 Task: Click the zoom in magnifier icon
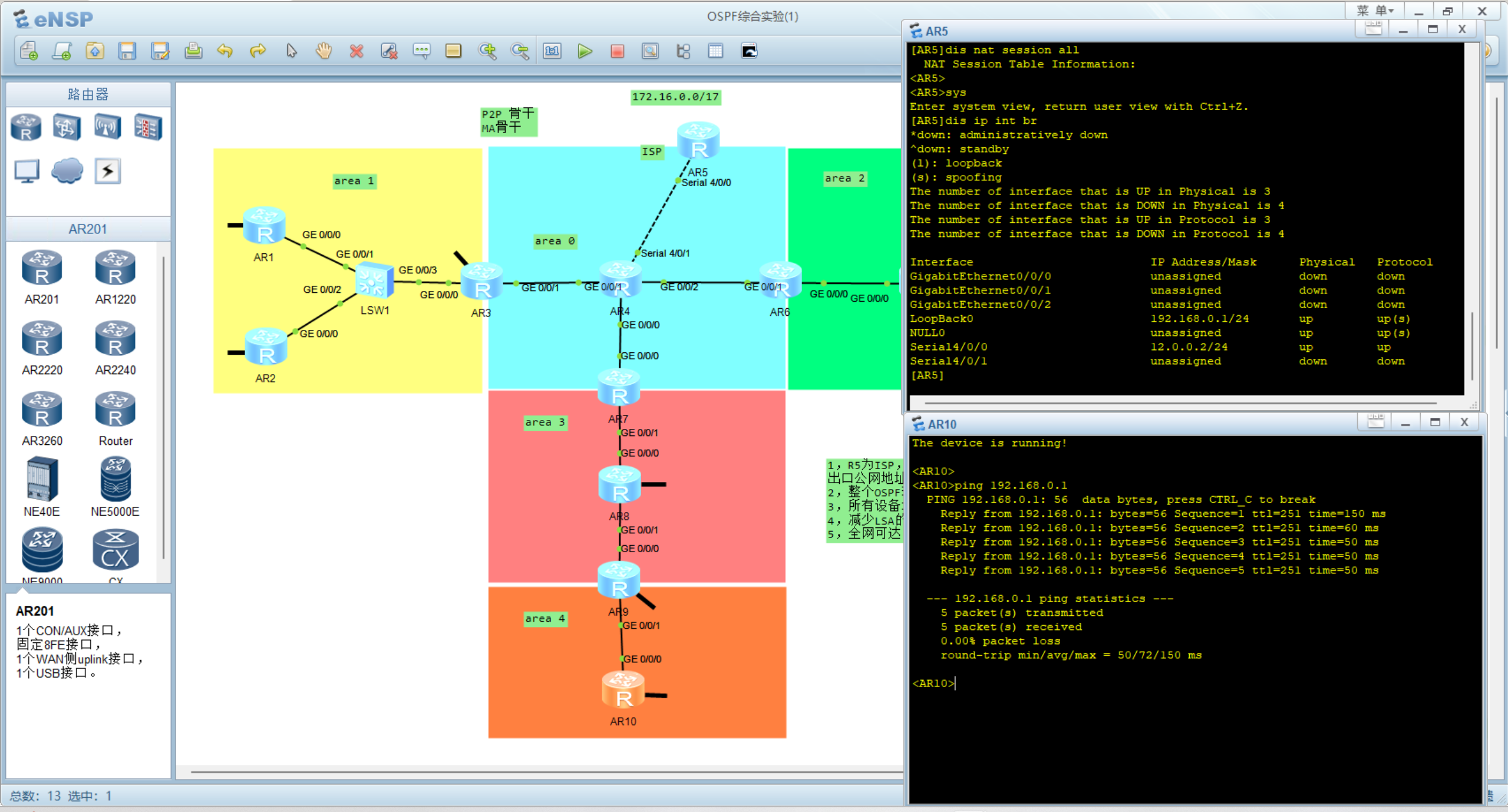pos(487,51)
